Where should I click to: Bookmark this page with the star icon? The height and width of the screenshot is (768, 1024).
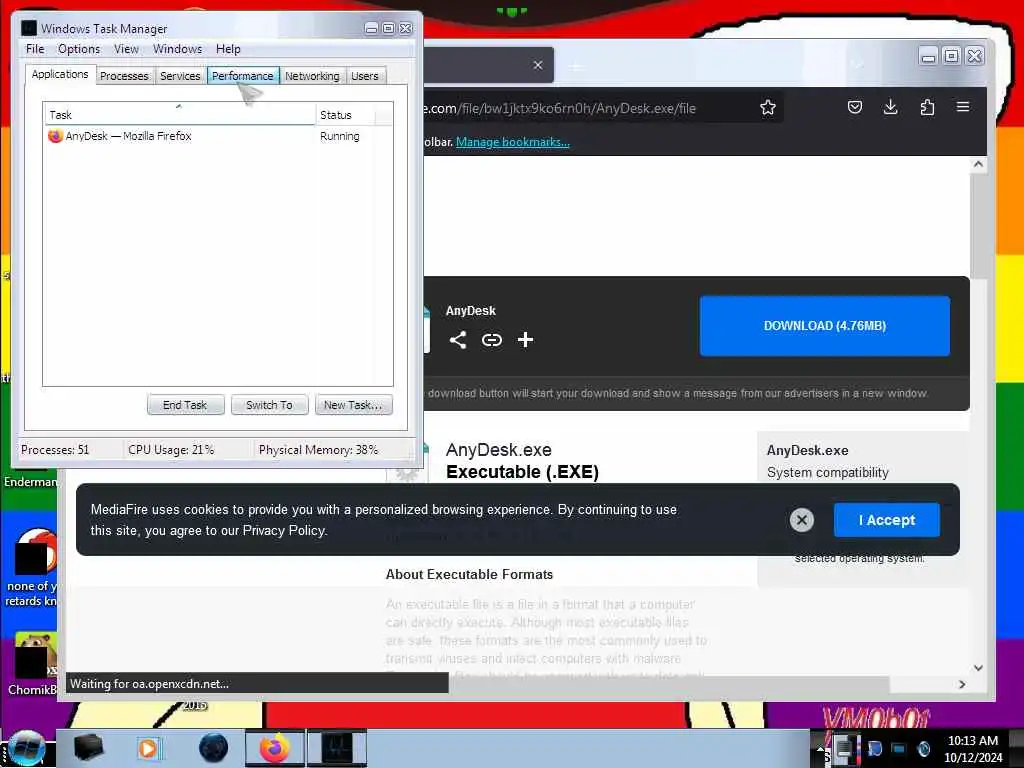point(767,108)
